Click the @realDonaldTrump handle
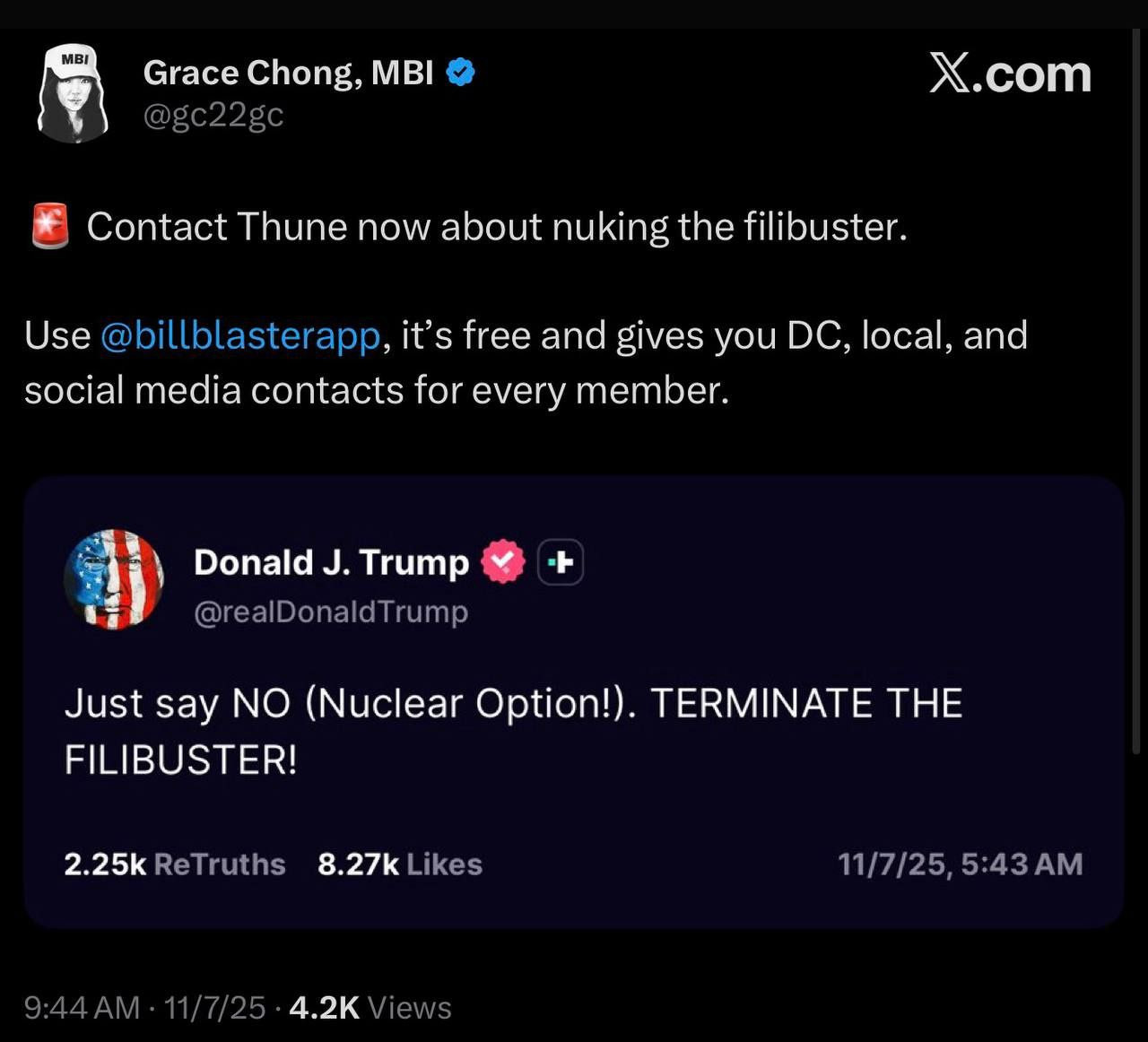The image size is (1148, 1042). [331, 612]
